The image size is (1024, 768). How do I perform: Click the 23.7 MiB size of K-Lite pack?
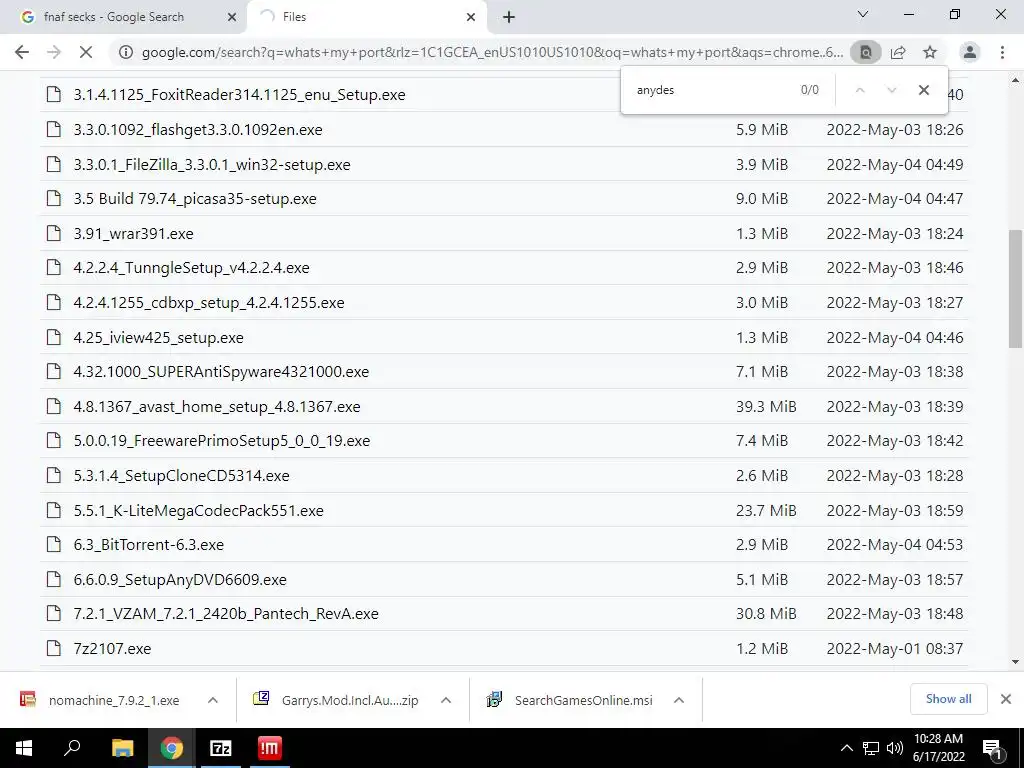click(x=766, y=511)
